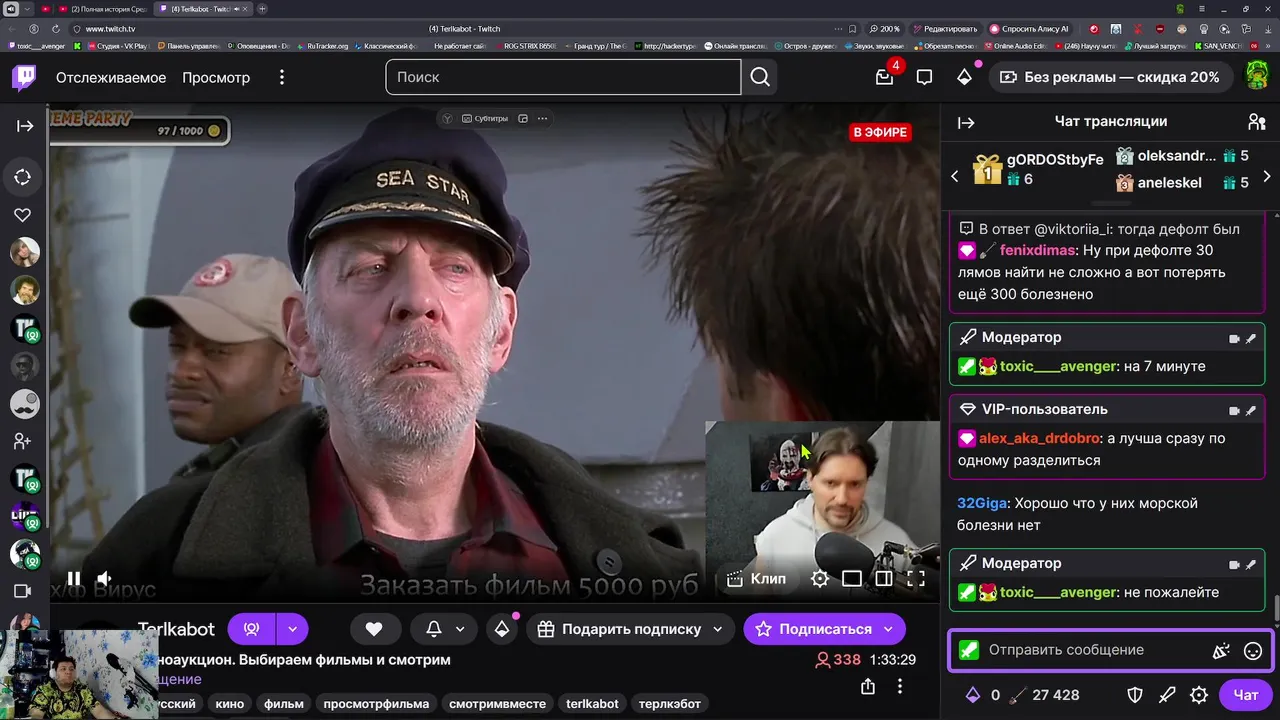Click the Отправить сообщение chat input
1280x720 pixels.
[x=1096, y=650]
